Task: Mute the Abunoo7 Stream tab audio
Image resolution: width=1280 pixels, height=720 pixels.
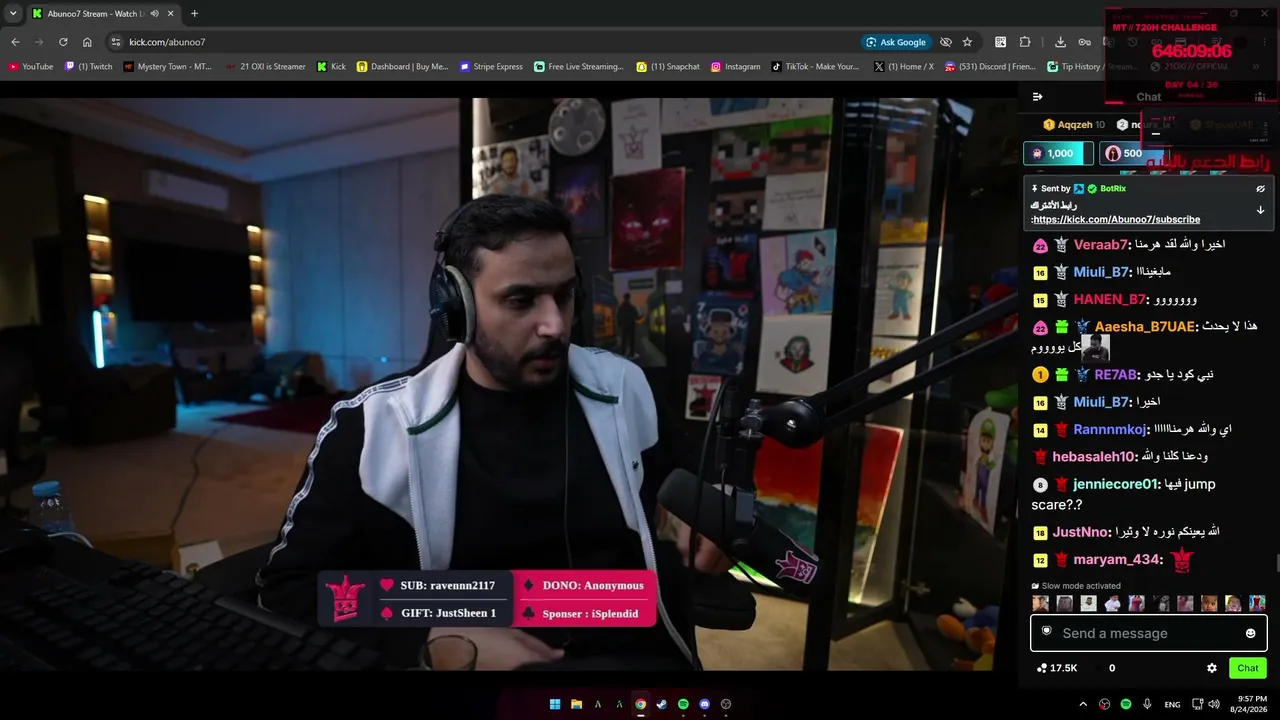Action: tap(154, 14)
